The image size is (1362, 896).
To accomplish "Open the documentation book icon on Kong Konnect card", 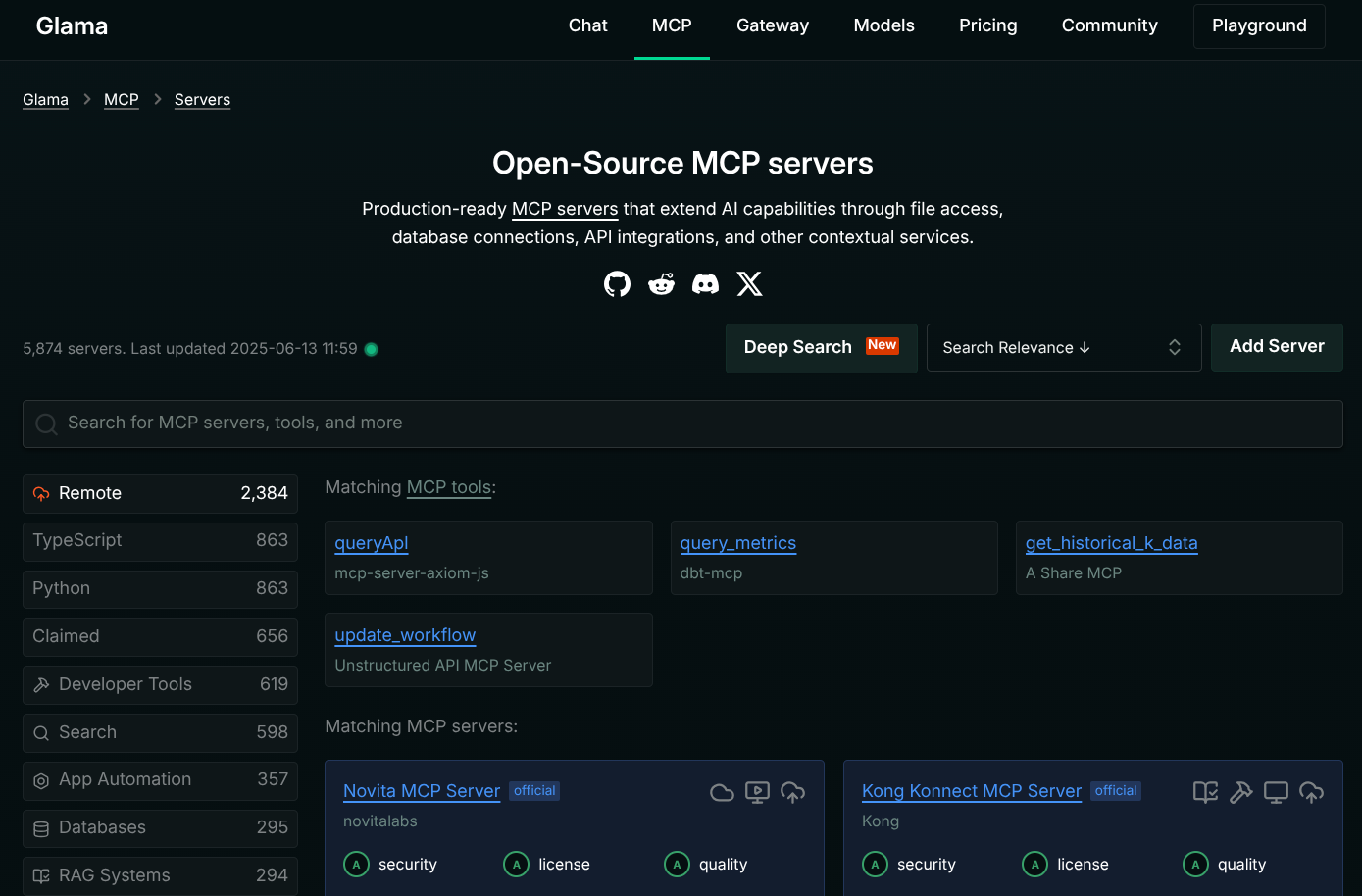I will 1205,792.
